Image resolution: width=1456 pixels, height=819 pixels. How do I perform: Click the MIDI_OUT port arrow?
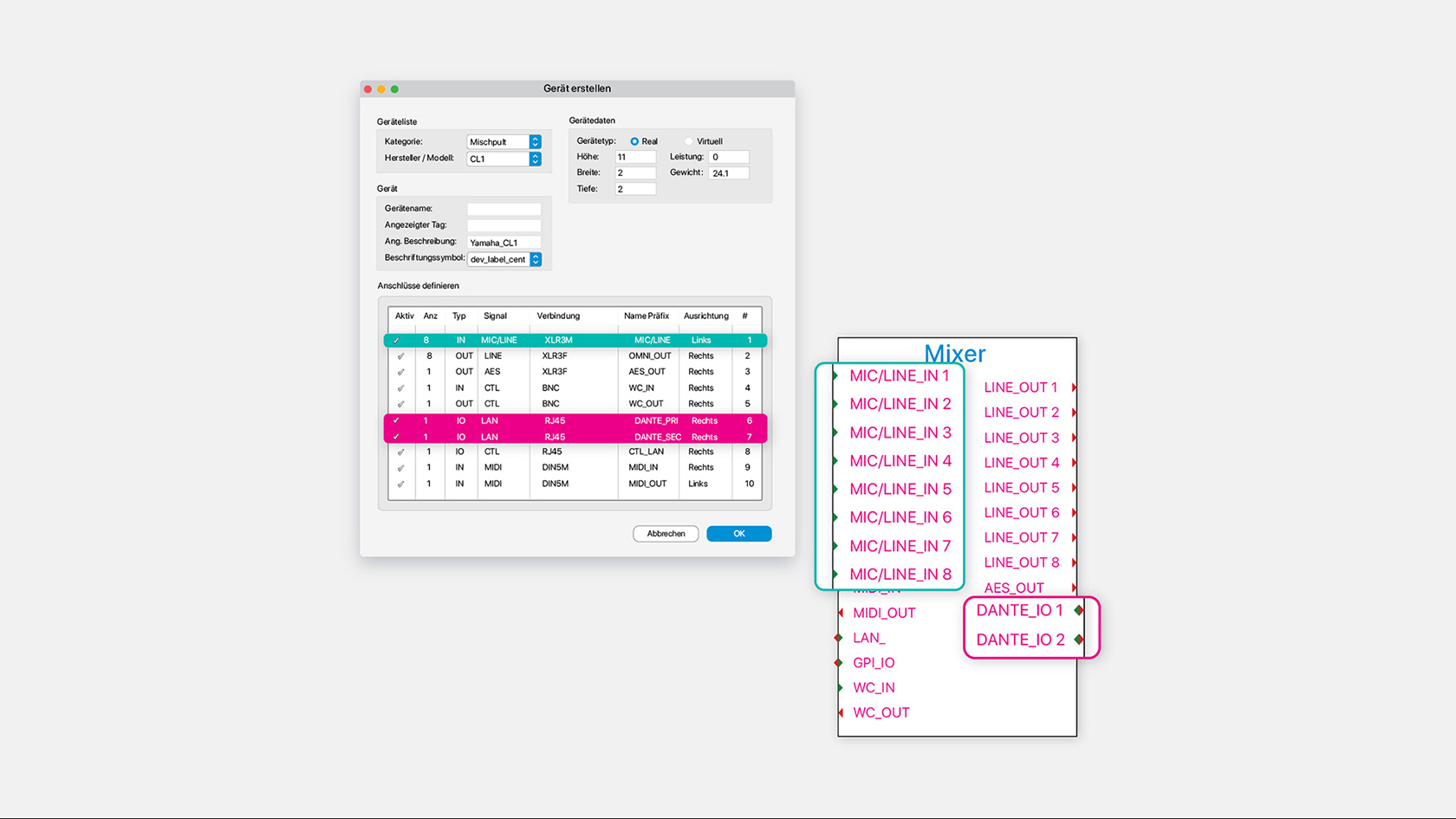click(840, 613)
